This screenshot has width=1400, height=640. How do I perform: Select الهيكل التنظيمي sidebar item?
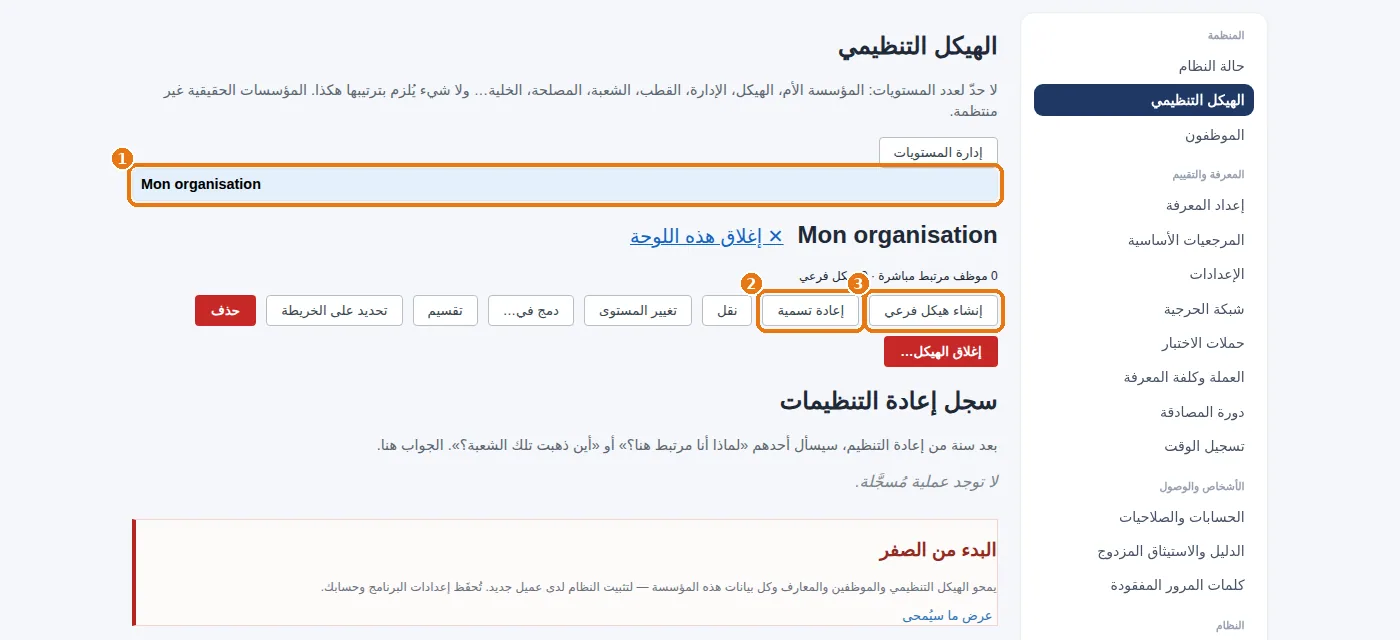pos(1143,100)
